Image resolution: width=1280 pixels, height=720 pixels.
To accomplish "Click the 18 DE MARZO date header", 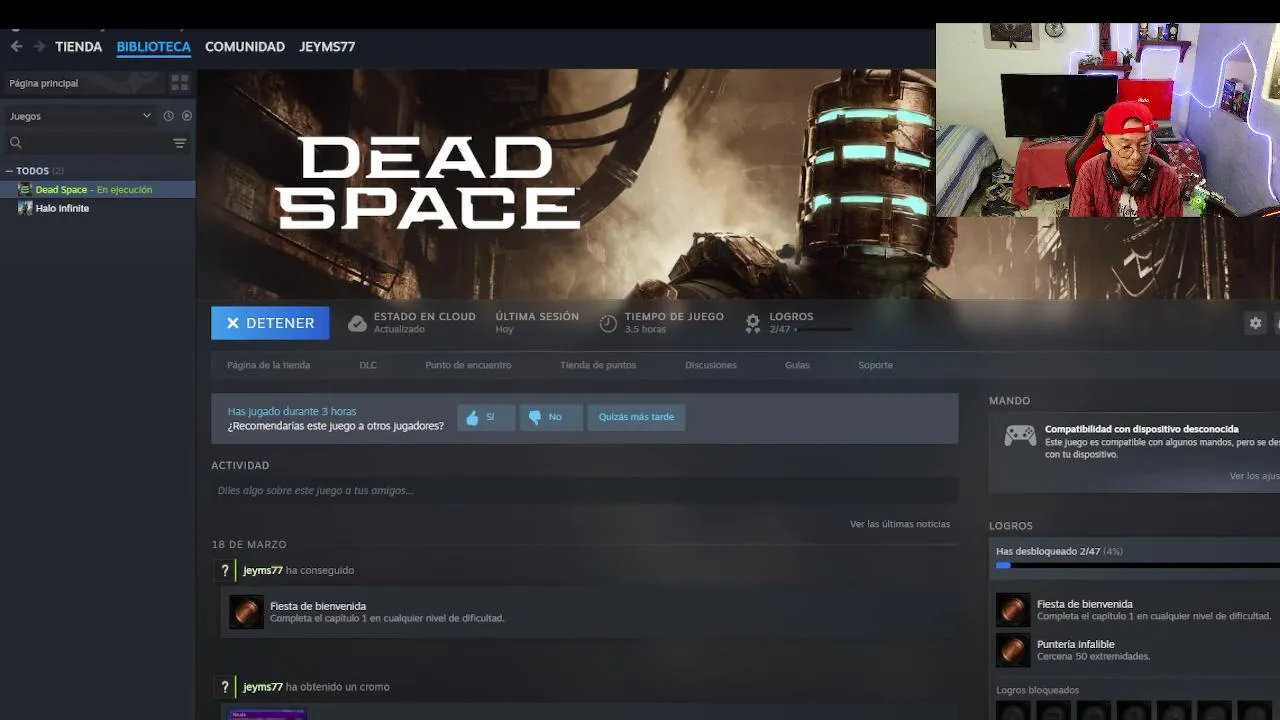I will (x=249, y=545).
